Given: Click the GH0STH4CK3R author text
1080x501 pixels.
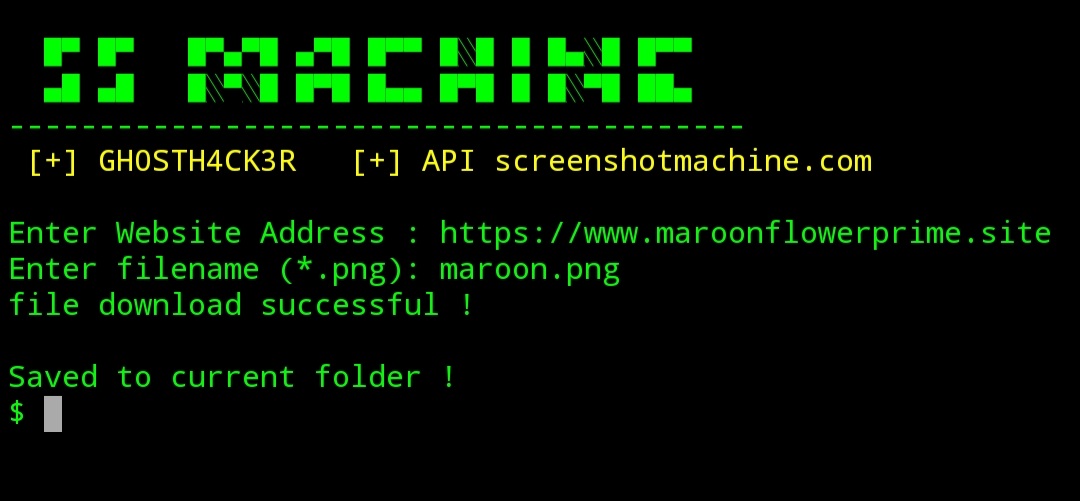Looking at the screenshot, I should (x=198, y=161).
